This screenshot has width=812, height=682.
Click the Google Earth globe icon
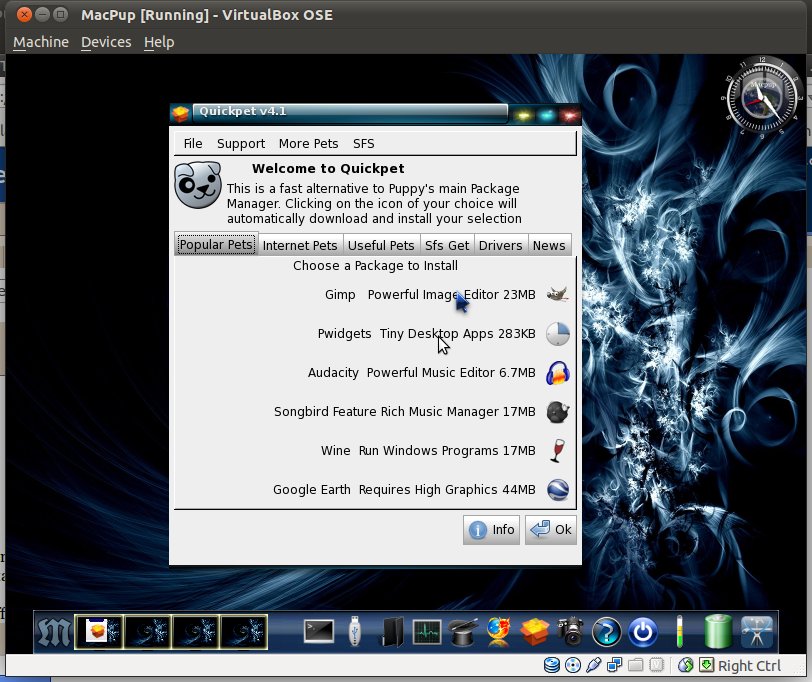coord(557,489)
